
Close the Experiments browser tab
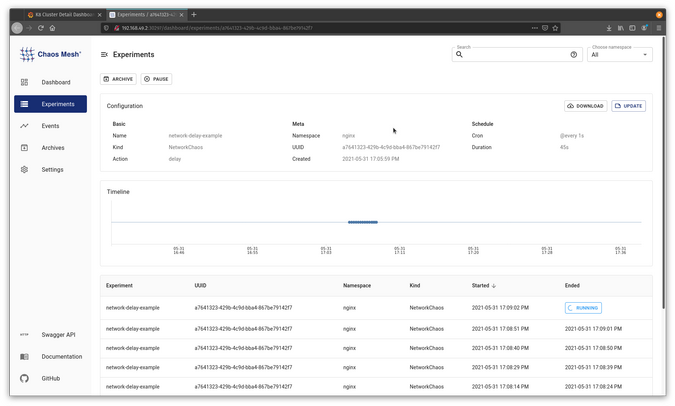181,15
